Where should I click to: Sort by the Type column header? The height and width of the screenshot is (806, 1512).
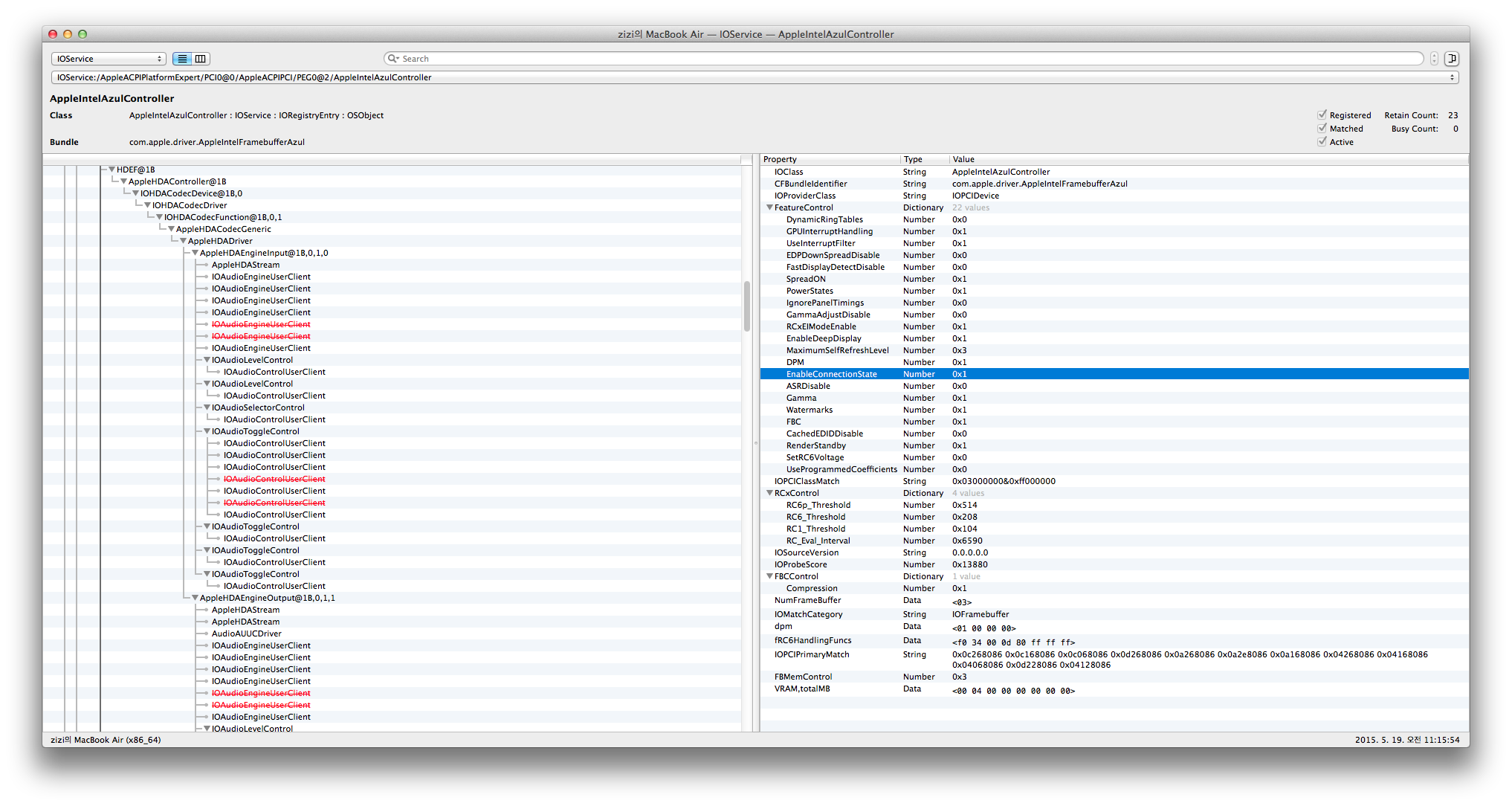(x=925, y=159)
